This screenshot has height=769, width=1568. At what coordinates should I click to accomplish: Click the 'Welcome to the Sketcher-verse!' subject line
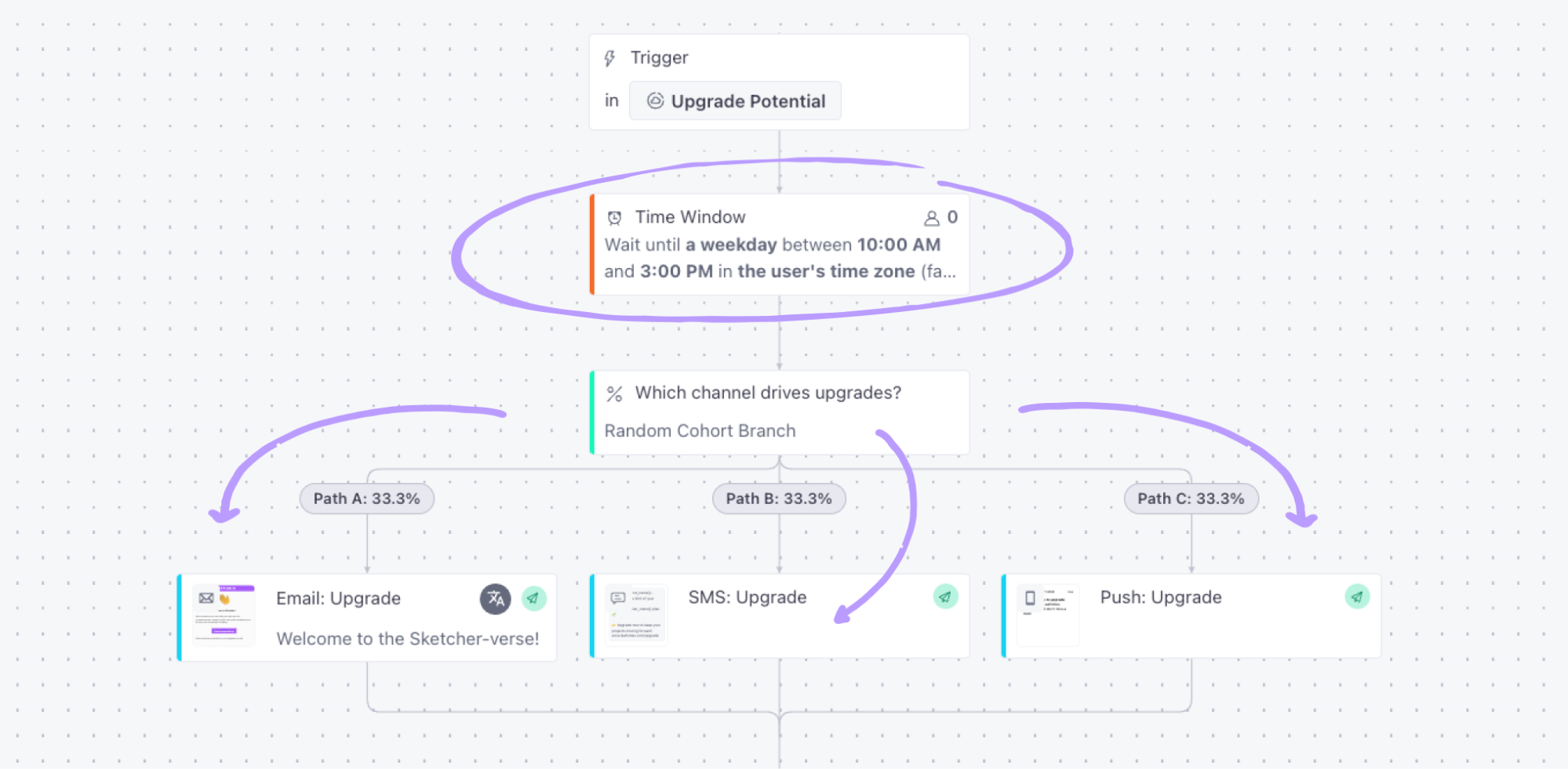408,639
